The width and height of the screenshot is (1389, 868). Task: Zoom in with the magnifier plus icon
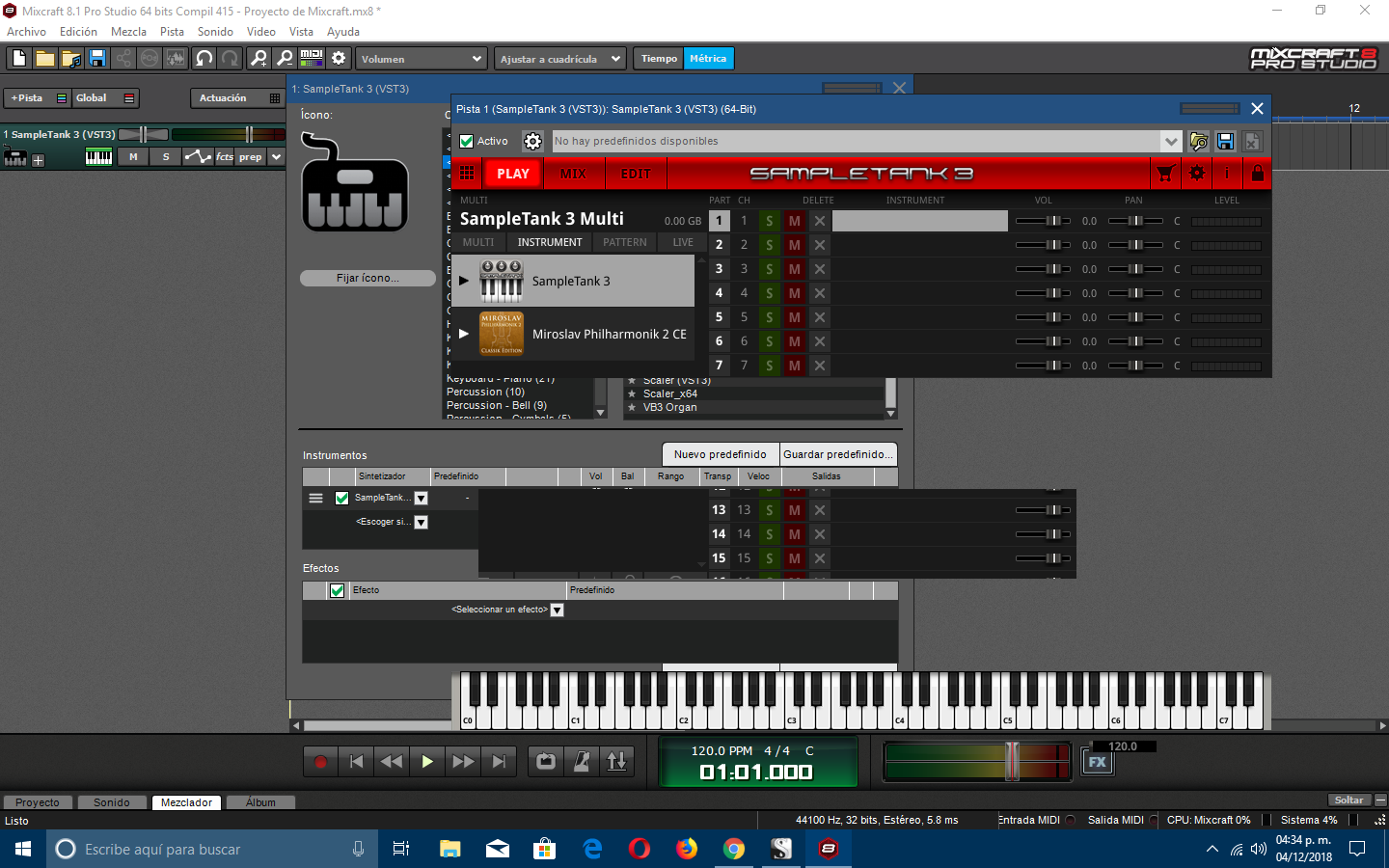pyautogui.click(x=259, y=59)
